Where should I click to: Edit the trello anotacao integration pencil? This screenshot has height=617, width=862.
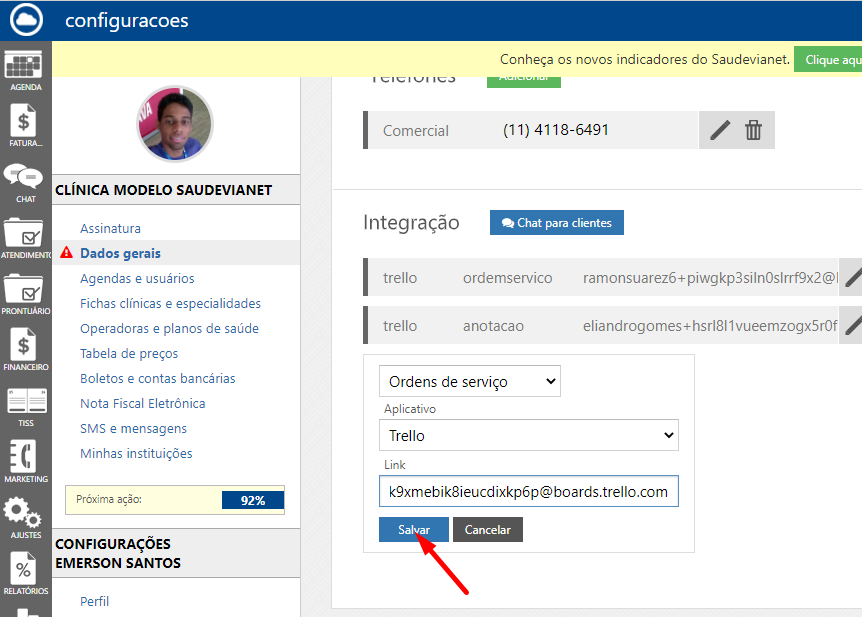853,326
